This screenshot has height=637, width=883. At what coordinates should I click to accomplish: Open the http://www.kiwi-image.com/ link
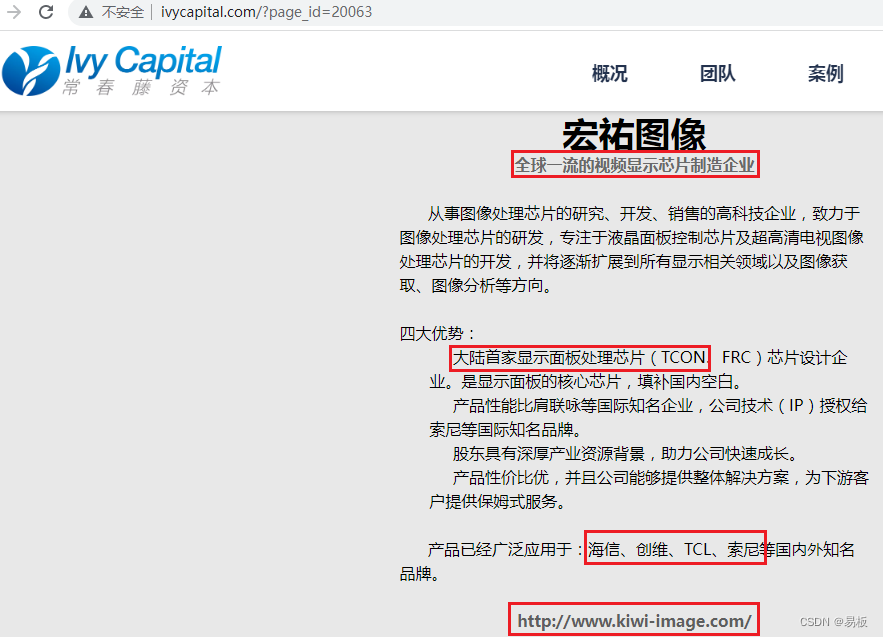[634, 621]
